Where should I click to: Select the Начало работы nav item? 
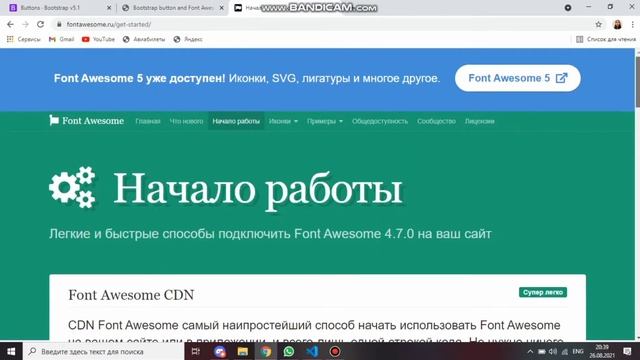(x=236, y=121)
